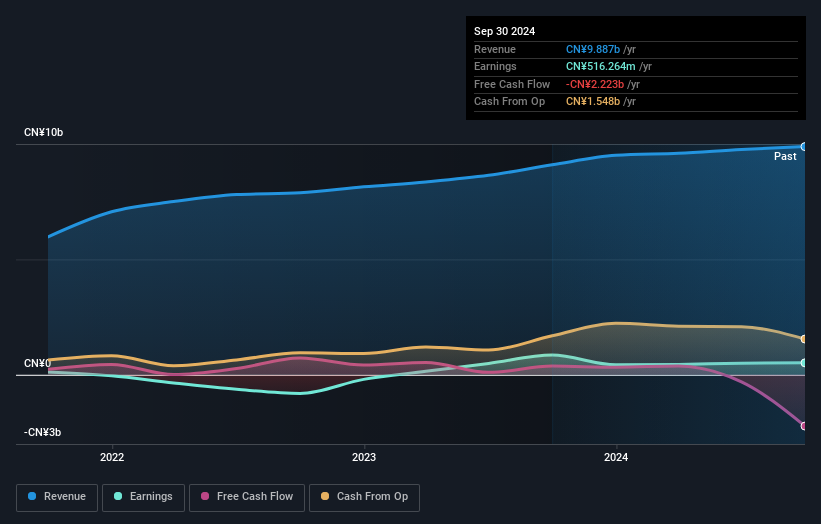Click the Free Cash Flow row label in the tooltip
This screenshot has width=821, height=524.
coord(512,84)
